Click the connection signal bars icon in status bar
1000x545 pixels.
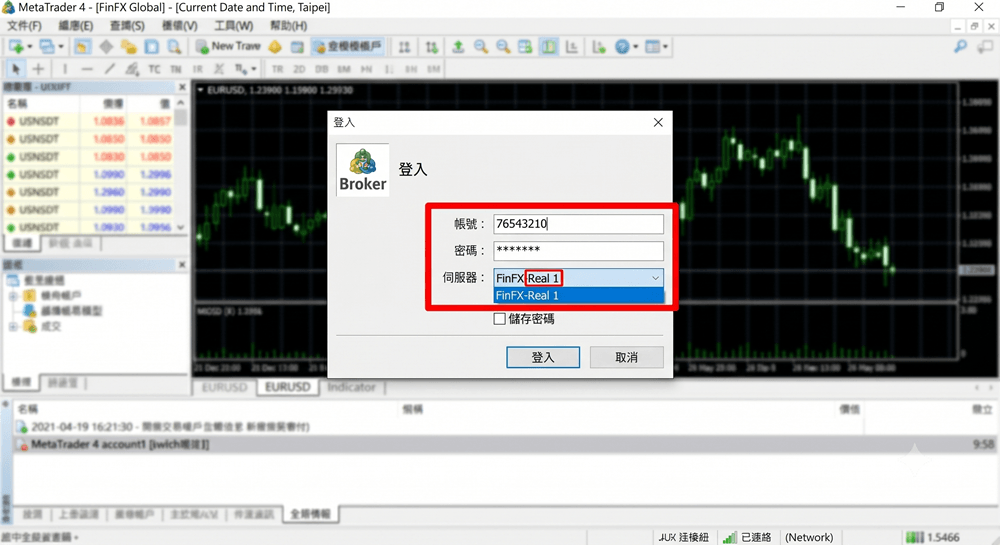click(x=730, y=537)
